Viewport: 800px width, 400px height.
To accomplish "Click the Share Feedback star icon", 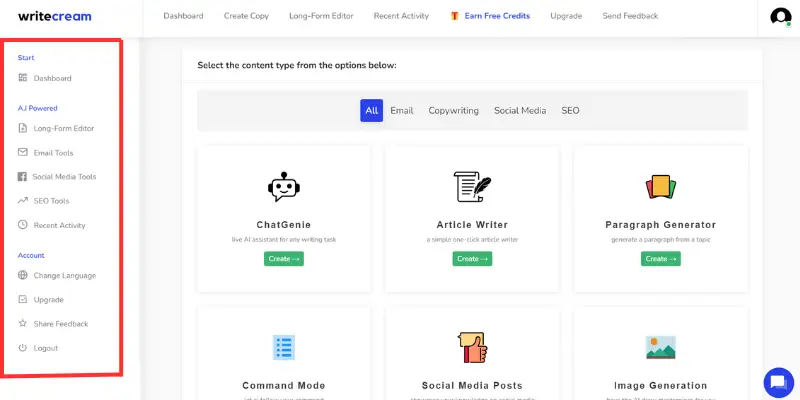I will point(22,323).
